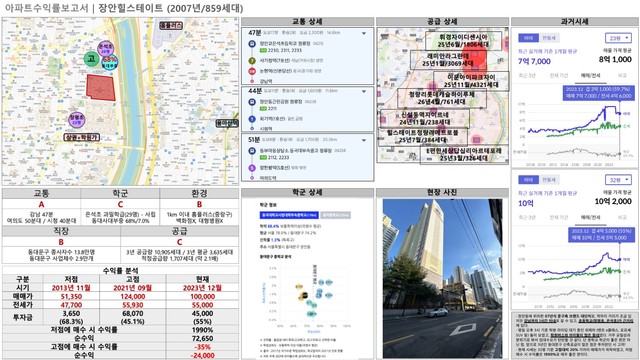Click the purple 은석초 marker on the map
The width and height of the screenshot is (640, 360).
tap(105, 49)
